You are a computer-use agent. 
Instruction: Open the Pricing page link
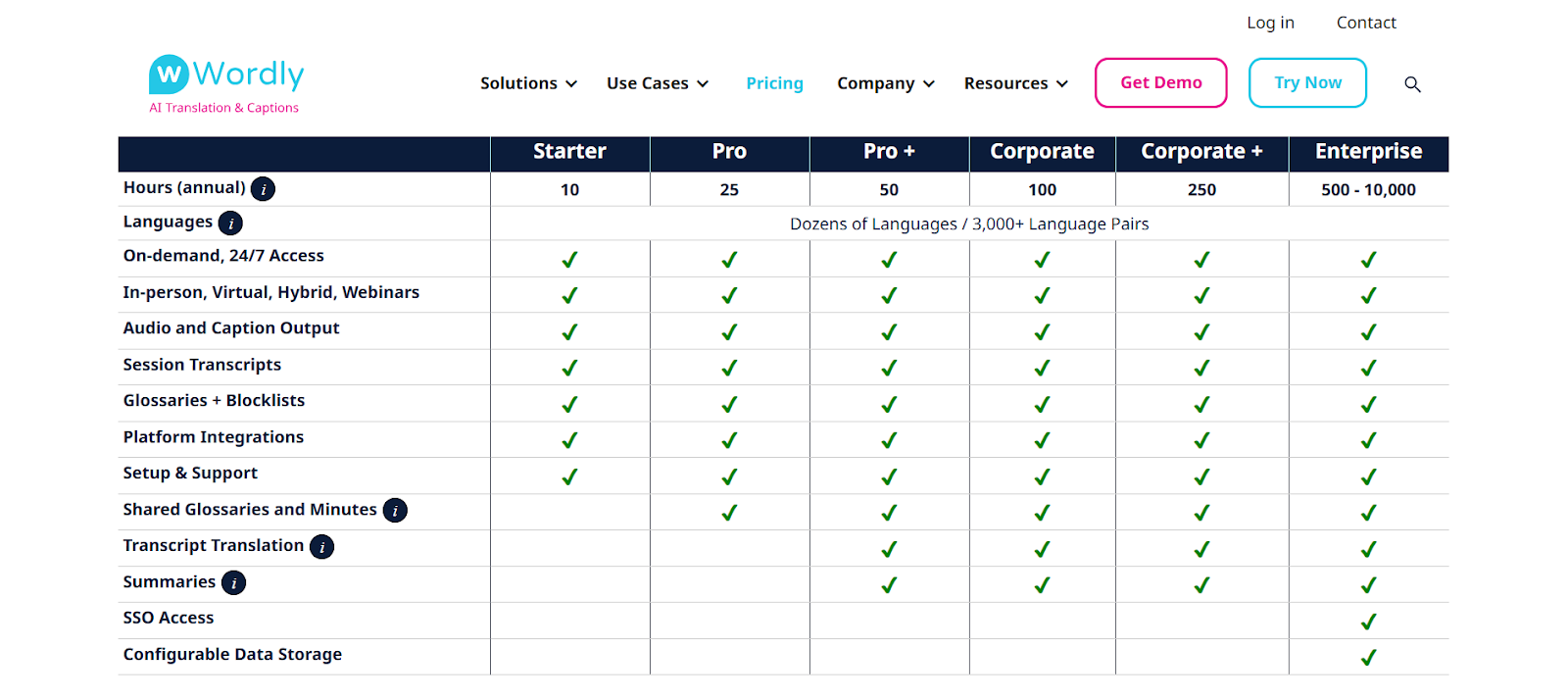tap(774, 83)
